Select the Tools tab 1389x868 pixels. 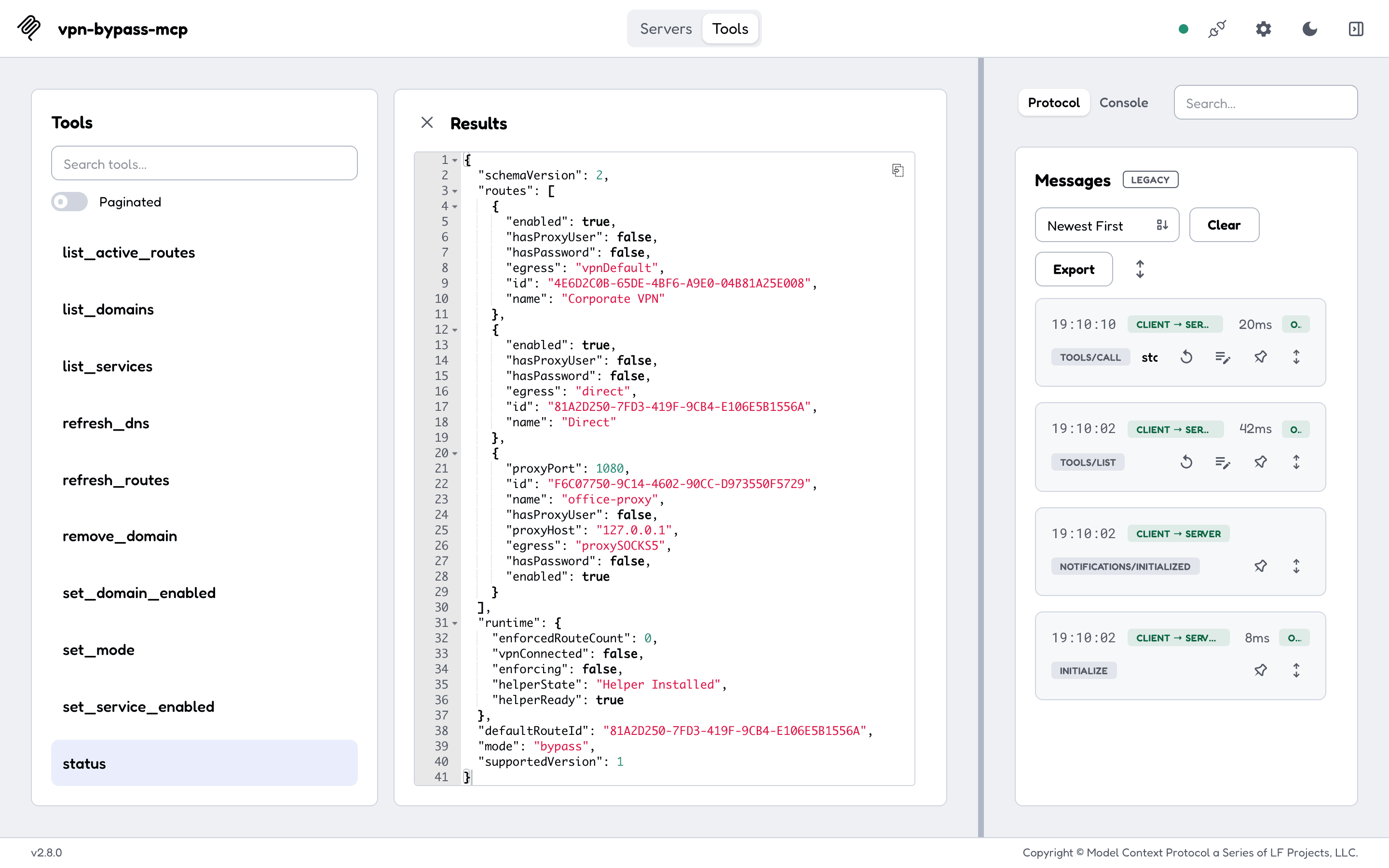[730, 29]
